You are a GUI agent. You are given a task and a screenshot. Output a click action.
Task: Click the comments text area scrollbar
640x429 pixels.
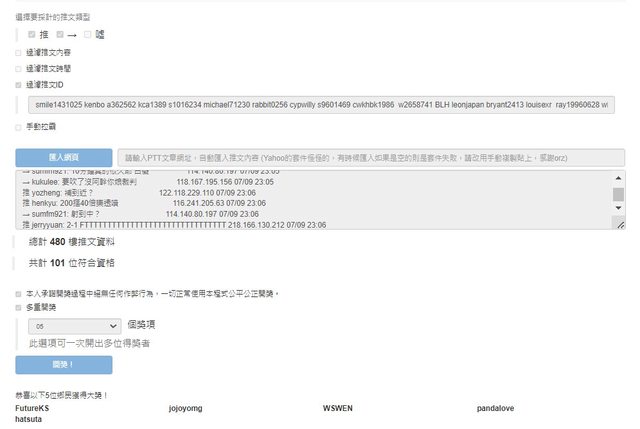[618, 195]
